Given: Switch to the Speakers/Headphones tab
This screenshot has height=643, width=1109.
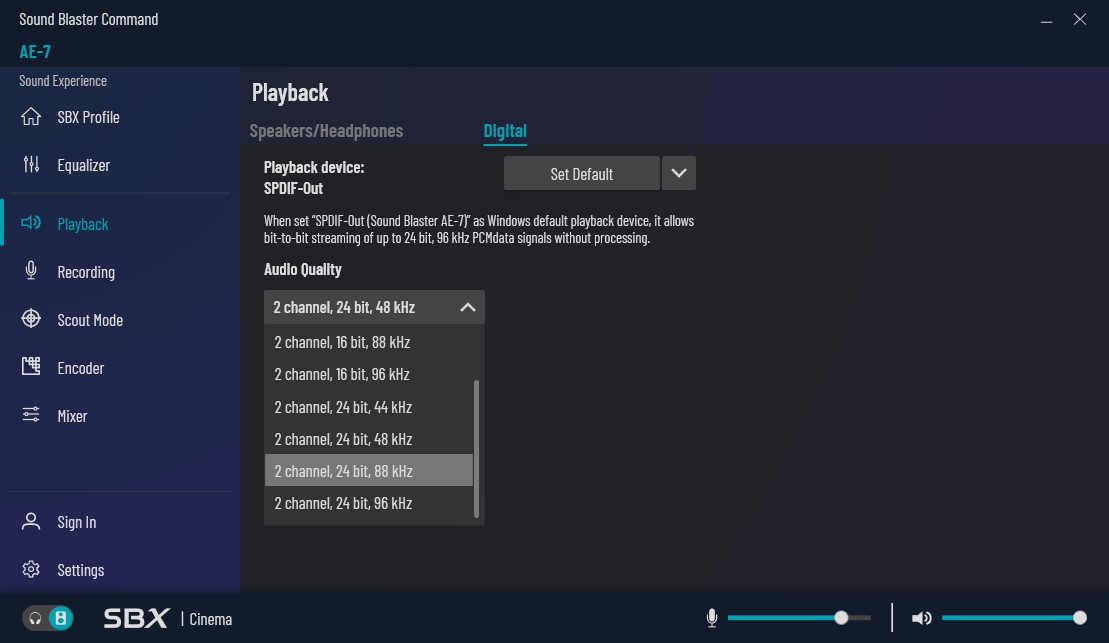Looking at the screenshot, I should coord(326,130).
